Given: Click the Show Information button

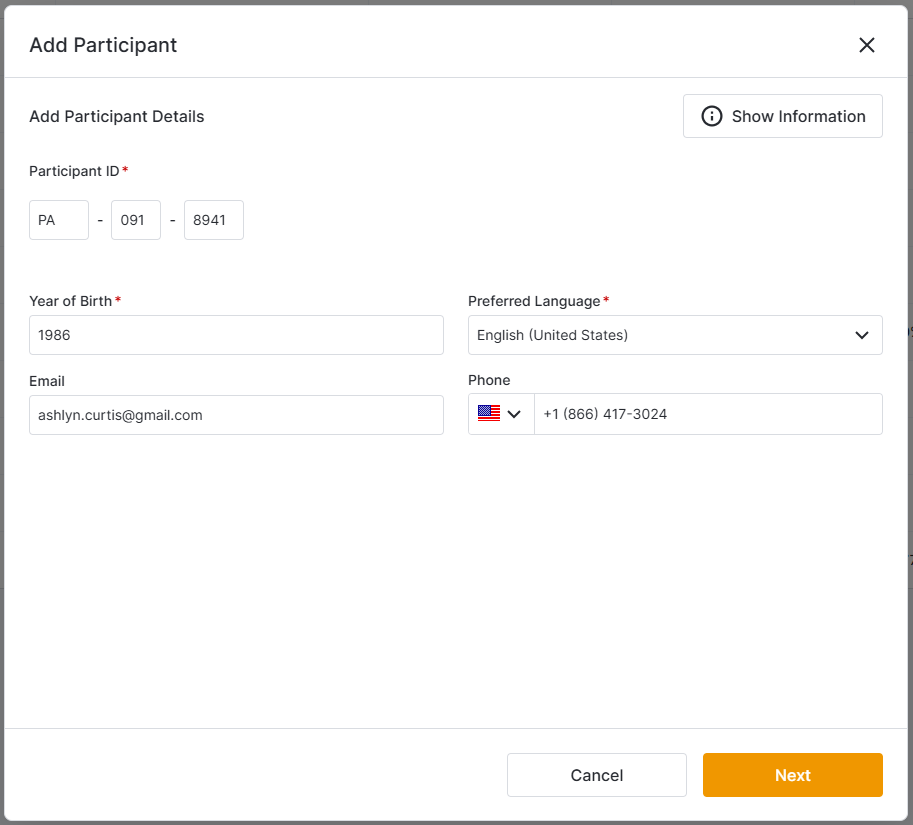Looking at the screenshot, I should (782, 116).
